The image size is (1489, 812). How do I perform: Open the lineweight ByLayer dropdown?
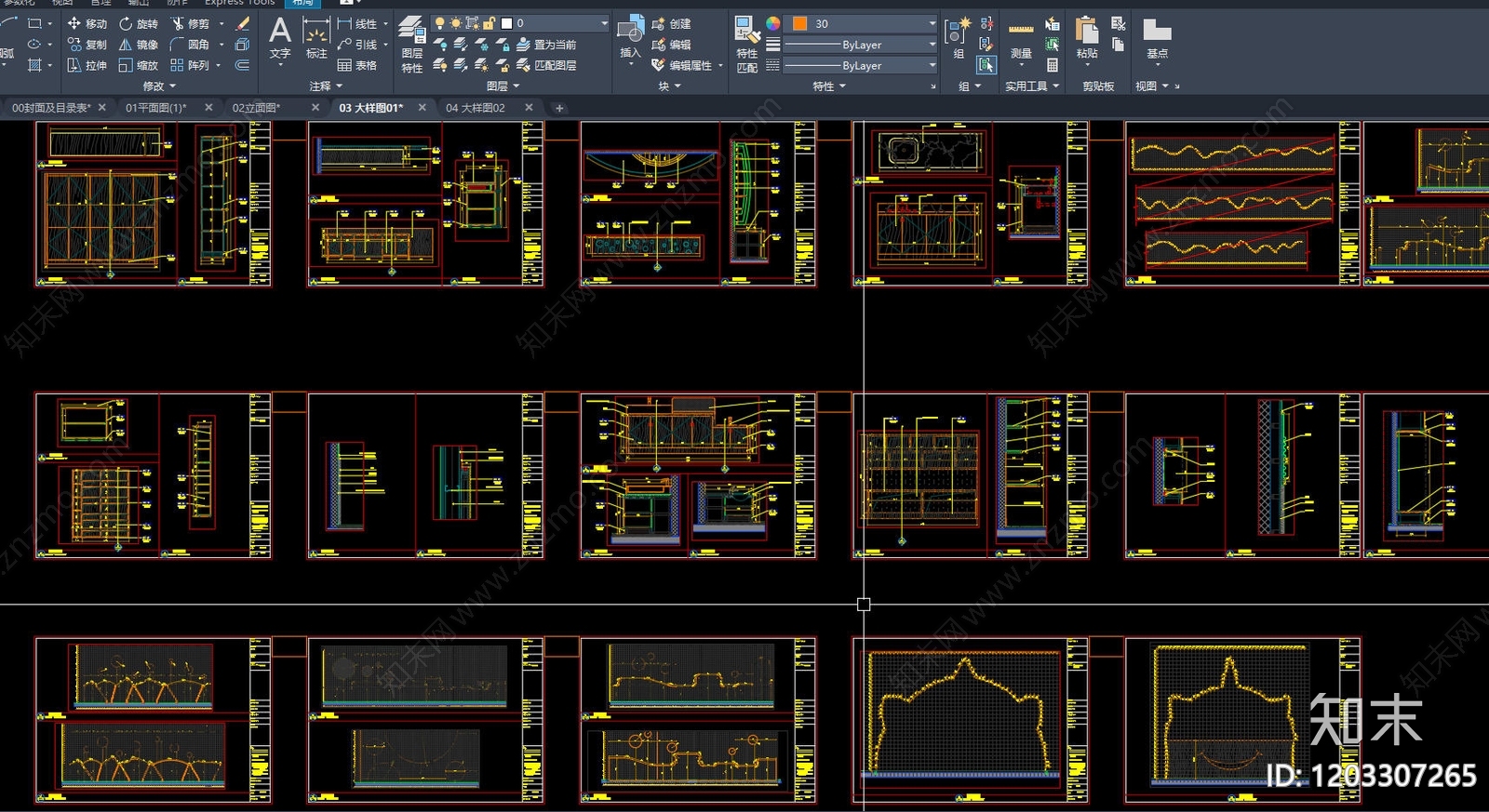tap(860, 45)
